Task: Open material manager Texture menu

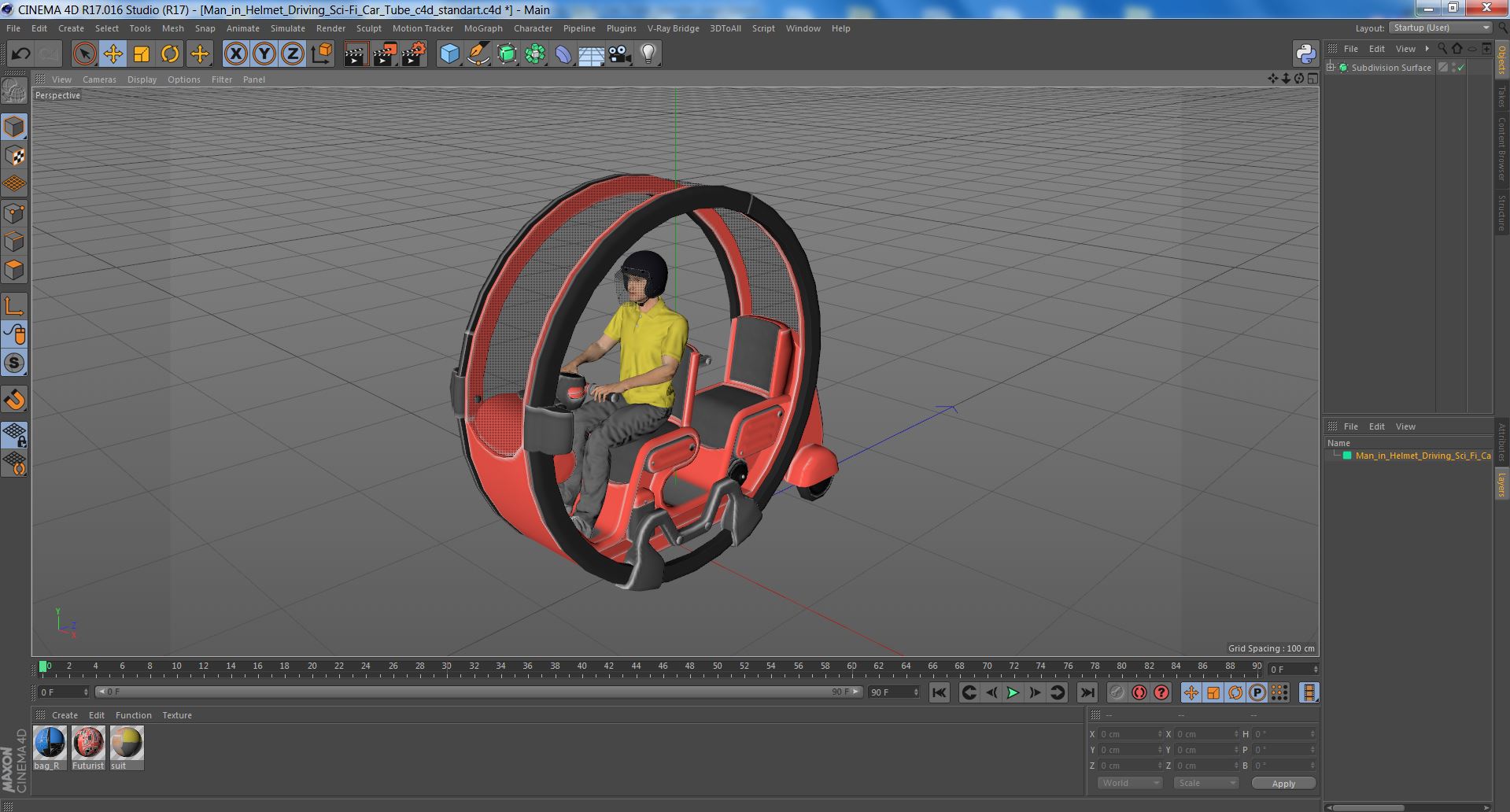Action: (x=177, y=715)
